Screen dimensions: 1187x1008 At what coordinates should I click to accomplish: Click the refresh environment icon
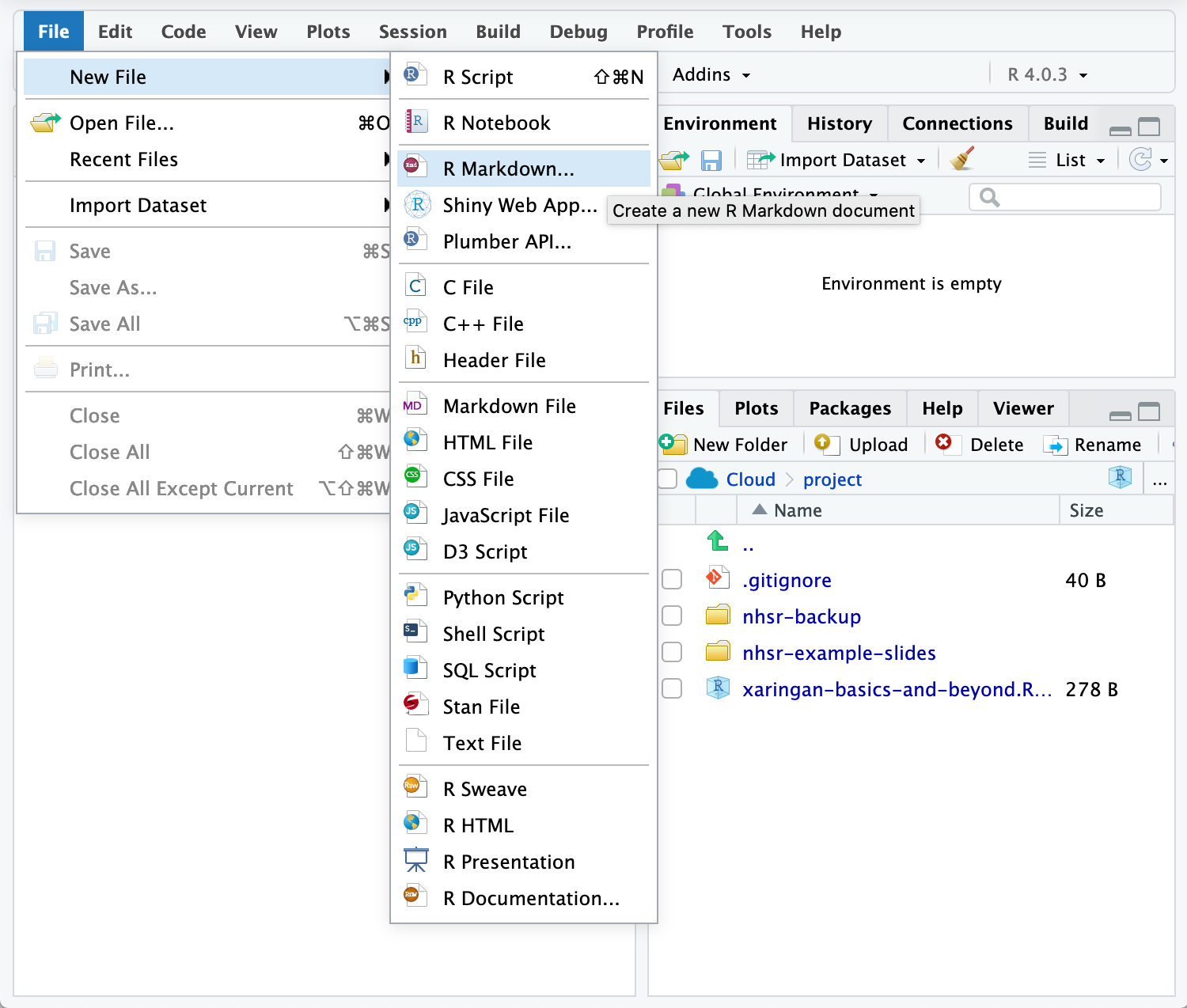(1140, 160)
